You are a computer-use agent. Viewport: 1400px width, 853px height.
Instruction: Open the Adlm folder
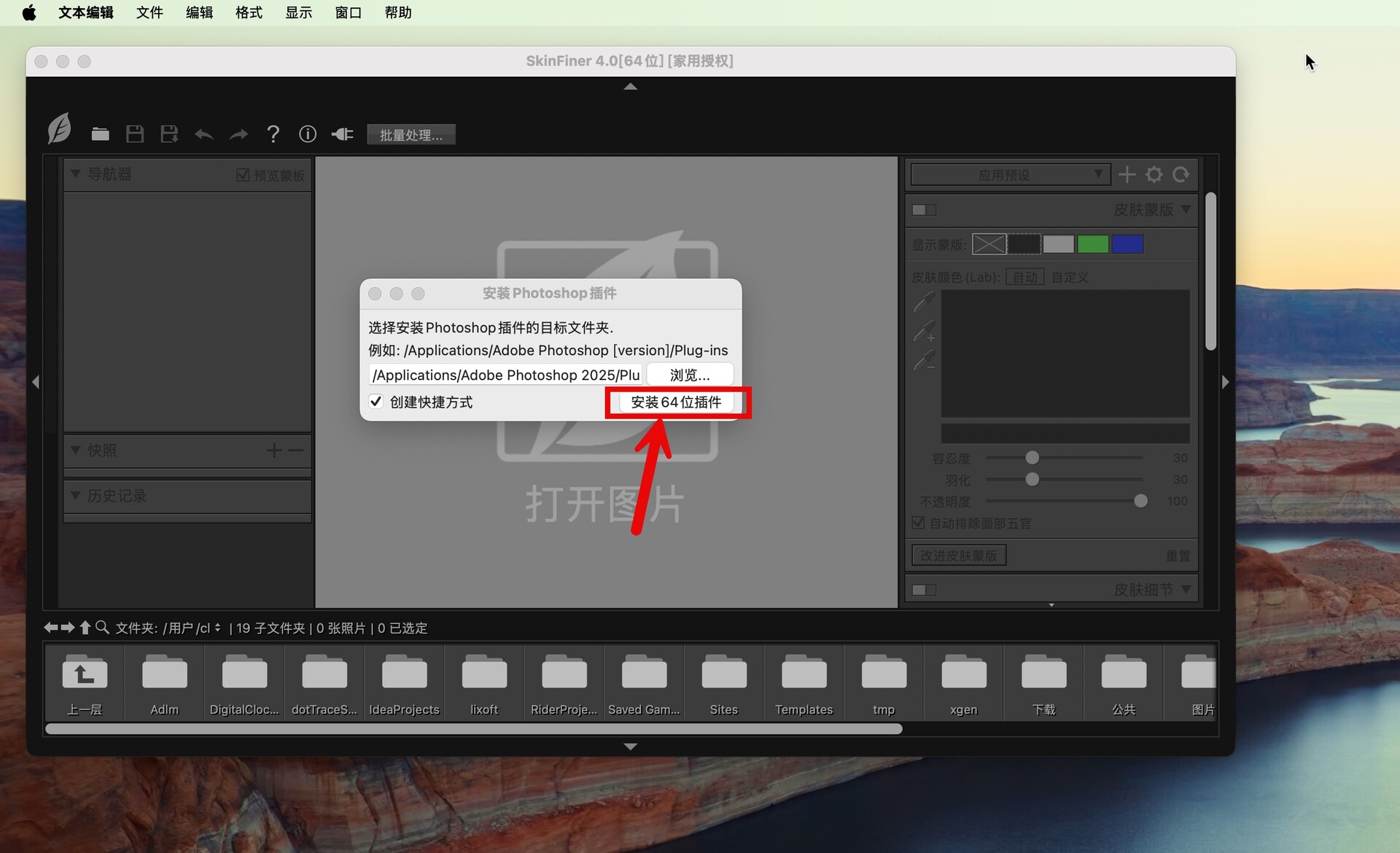[x=164, y=683]
